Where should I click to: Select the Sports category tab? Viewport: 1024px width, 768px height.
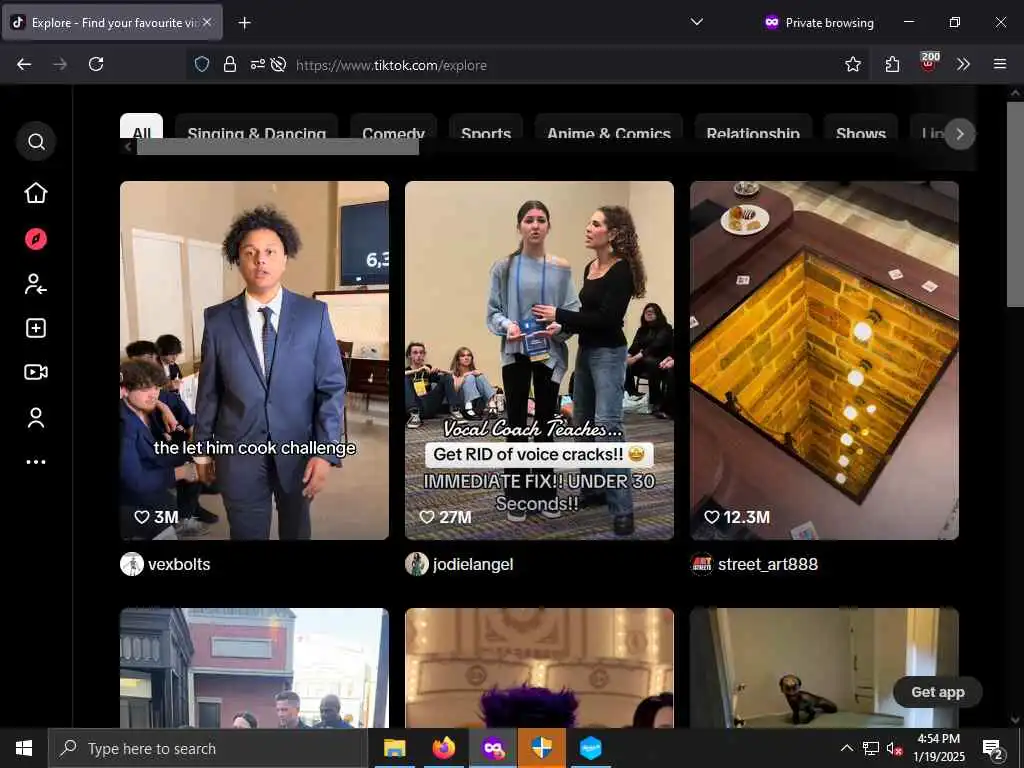[x=486, y=127]
